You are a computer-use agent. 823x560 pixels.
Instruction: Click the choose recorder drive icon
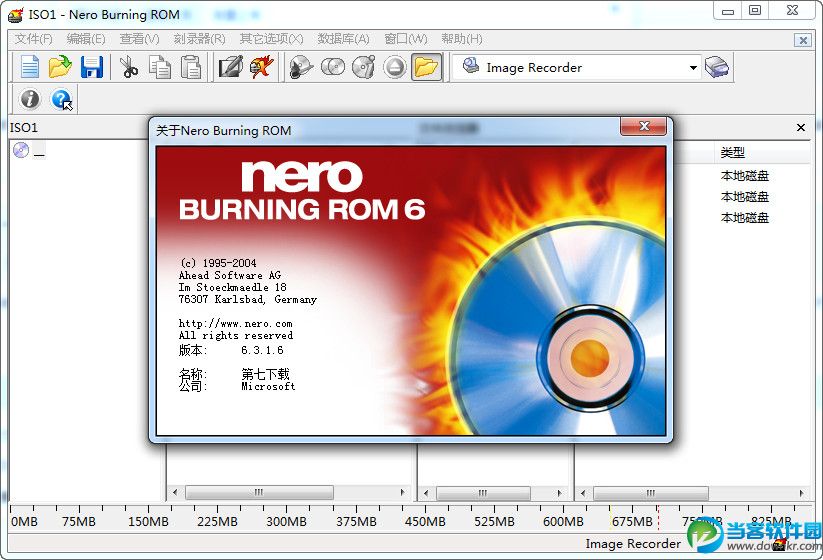tap(716, 67)
